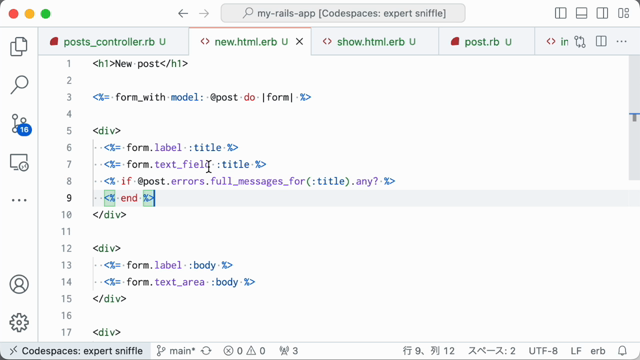Open Source Control with 16 changes
This screenshot has height=360, width=640.
point(20,124)
